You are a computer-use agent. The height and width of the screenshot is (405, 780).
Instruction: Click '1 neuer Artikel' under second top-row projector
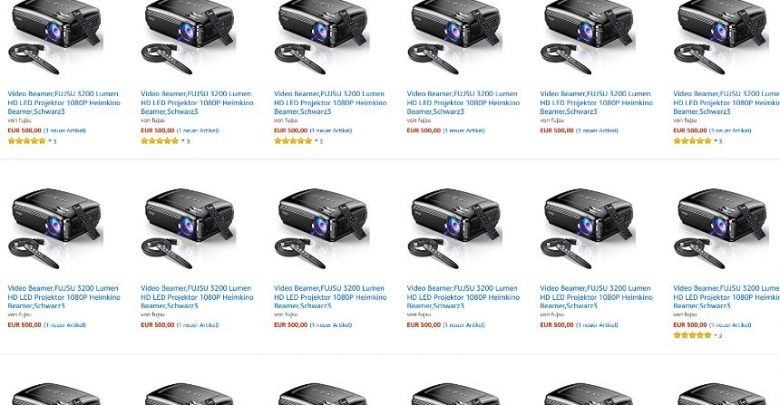(x=198, y=131)
